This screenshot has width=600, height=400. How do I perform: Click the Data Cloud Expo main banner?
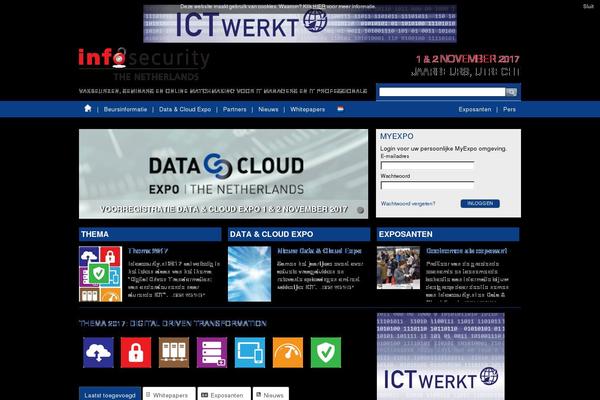(x=223, y=174)
